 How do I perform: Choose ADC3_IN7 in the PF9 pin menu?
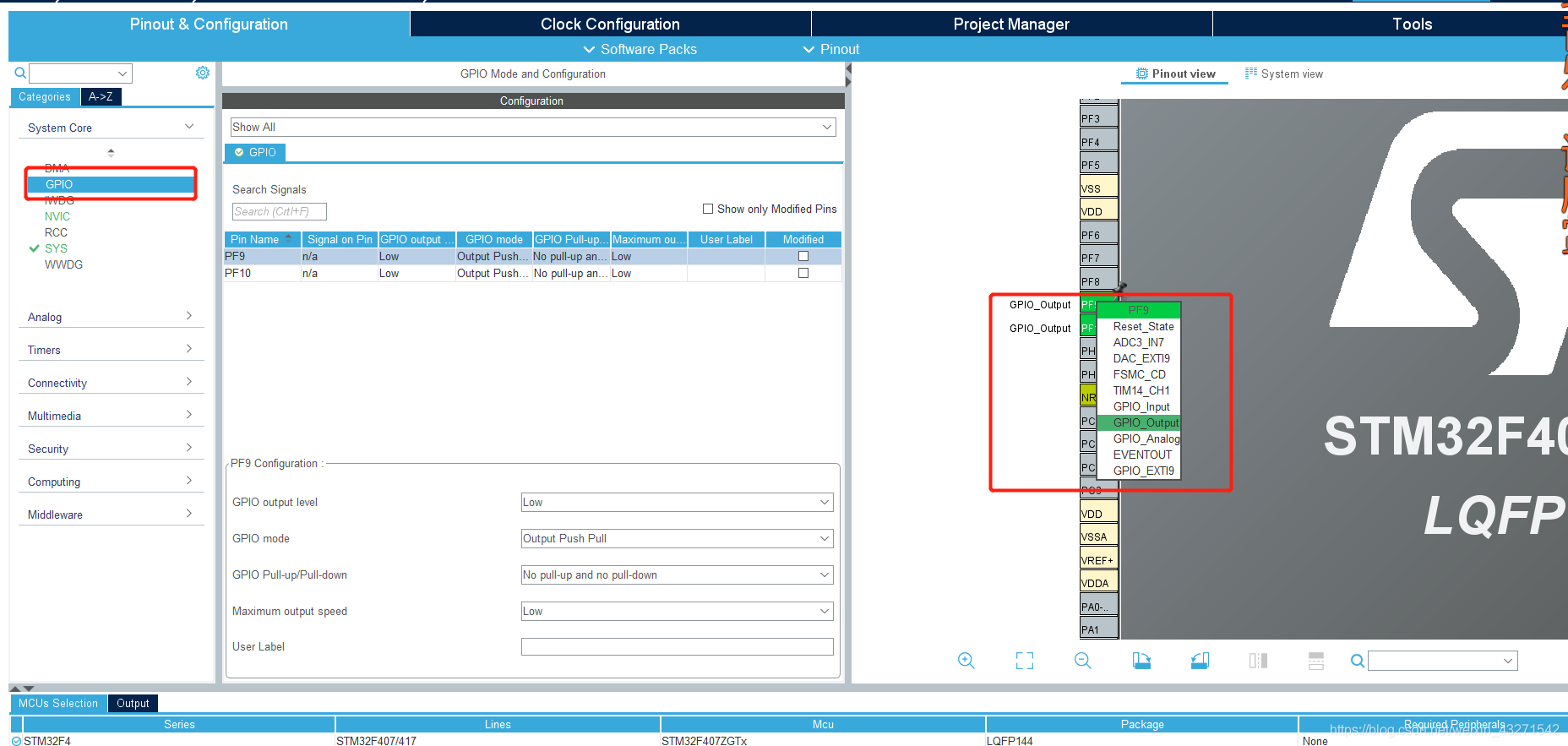pos(1138,342)
